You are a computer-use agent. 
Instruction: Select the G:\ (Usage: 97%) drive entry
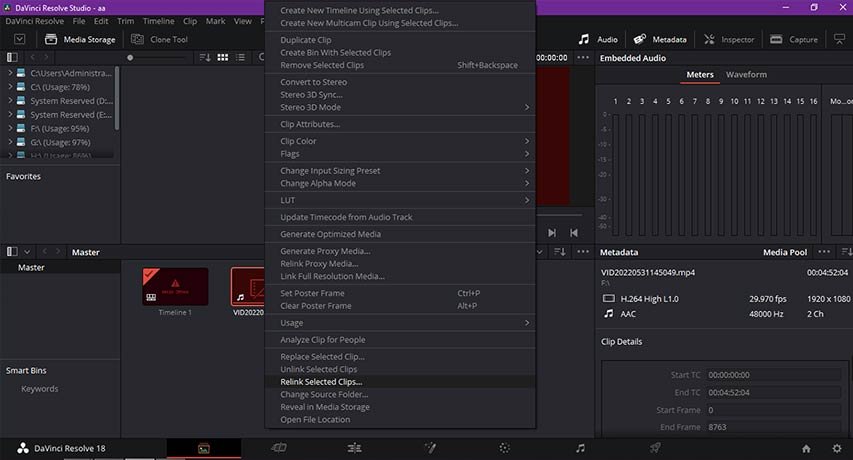[x=60, y=142]
